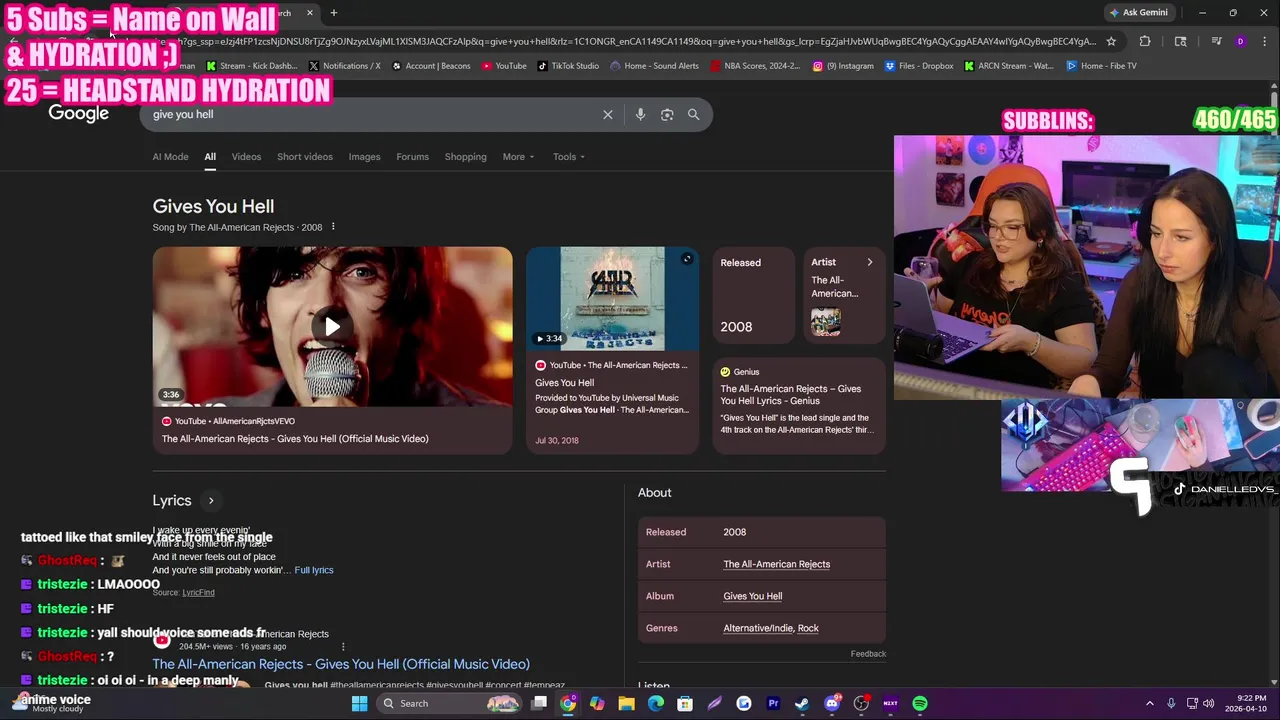Select the Images search tab

364,157
